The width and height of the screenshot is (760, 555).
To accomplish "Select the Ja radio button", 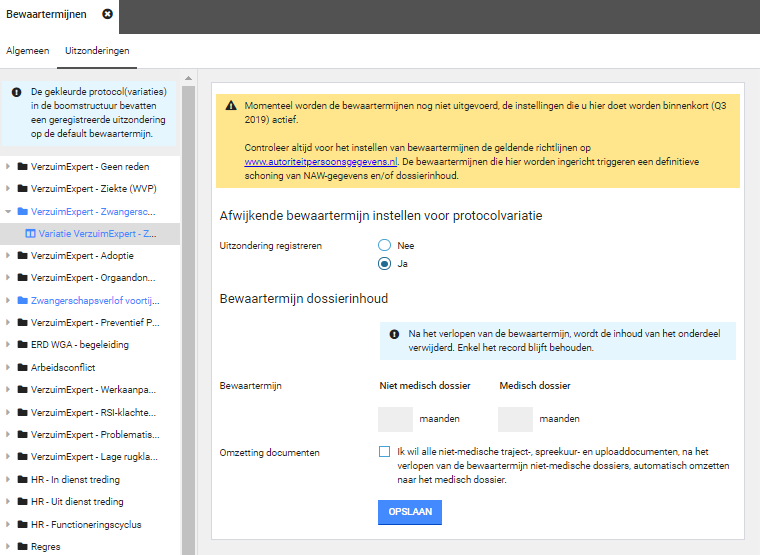I will pyautogui.click(x=384, y=264).
